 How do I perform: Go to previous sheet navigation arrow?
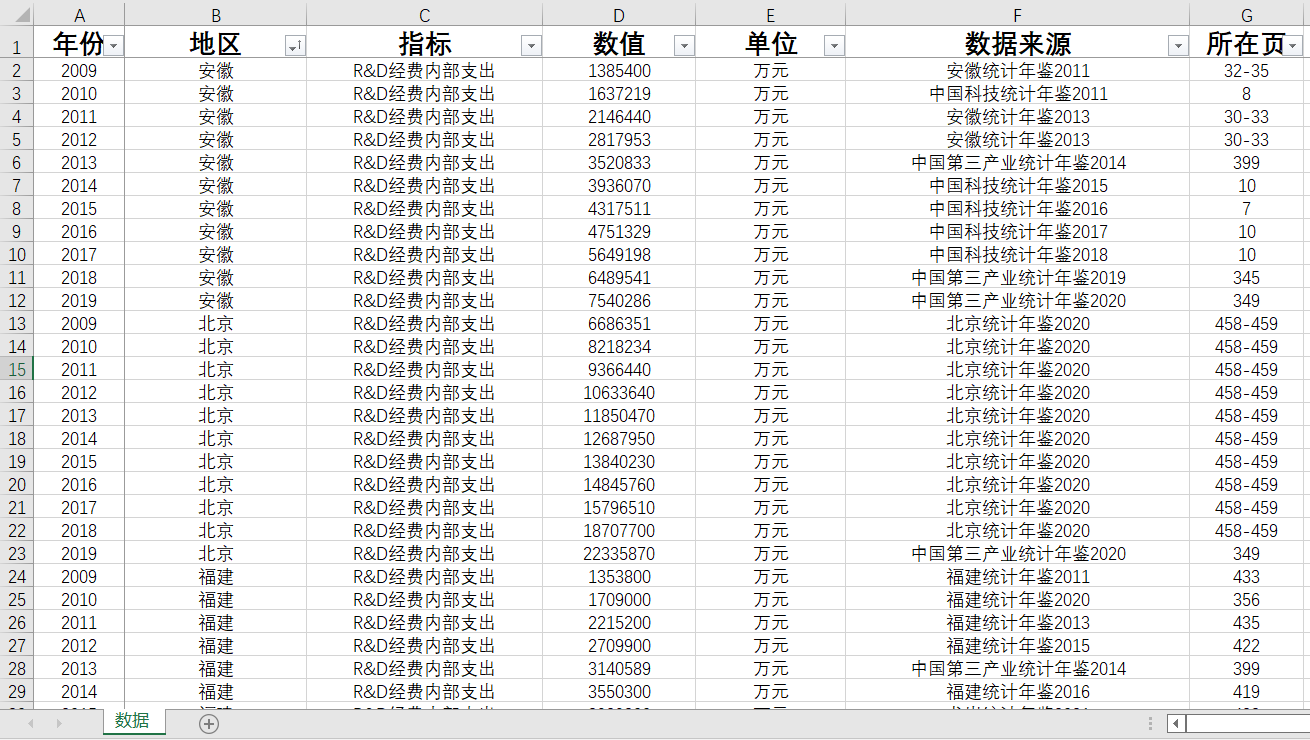pos(31,723)
